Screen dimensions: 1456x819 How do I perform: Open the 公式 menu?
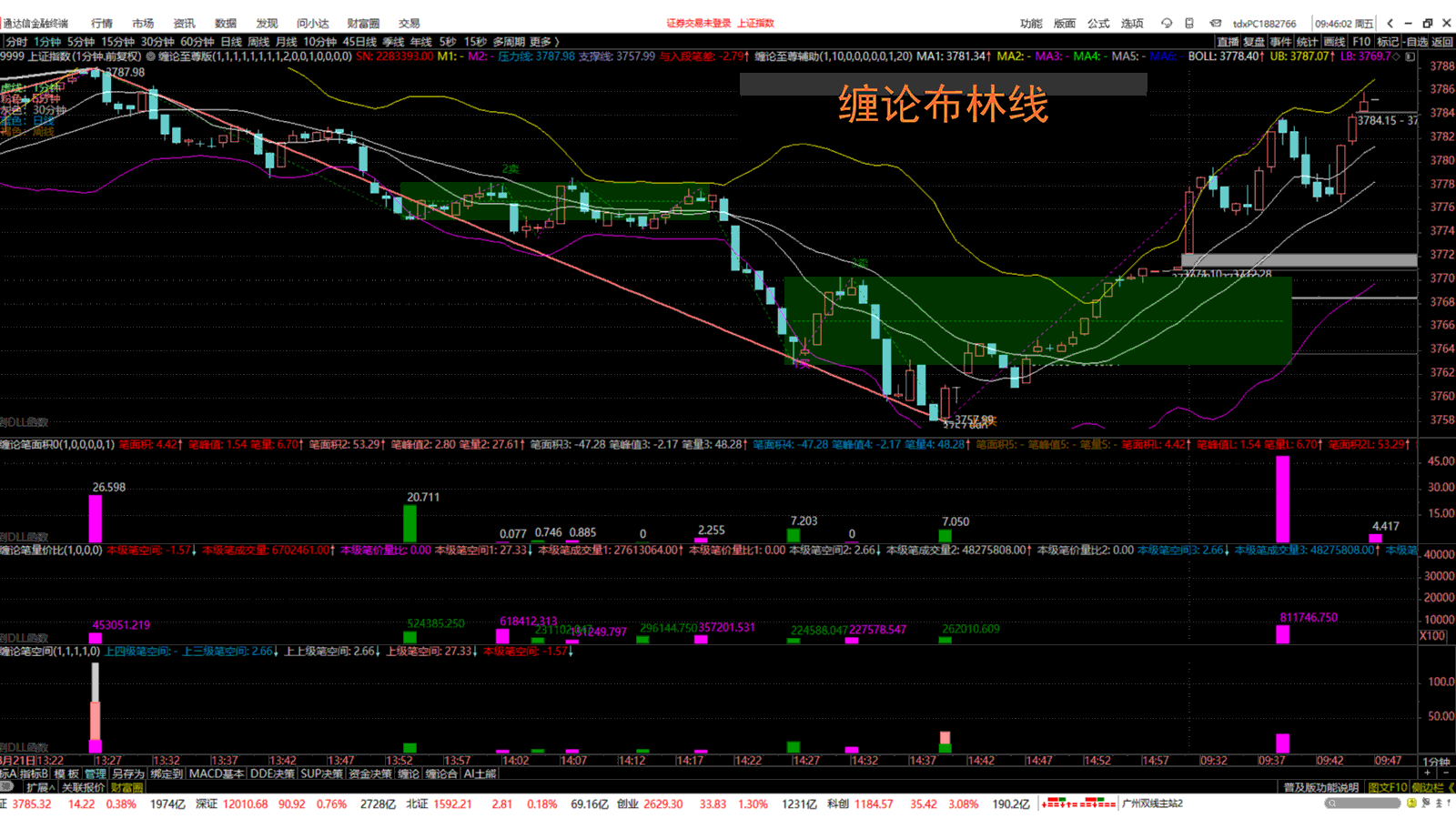1098,24
